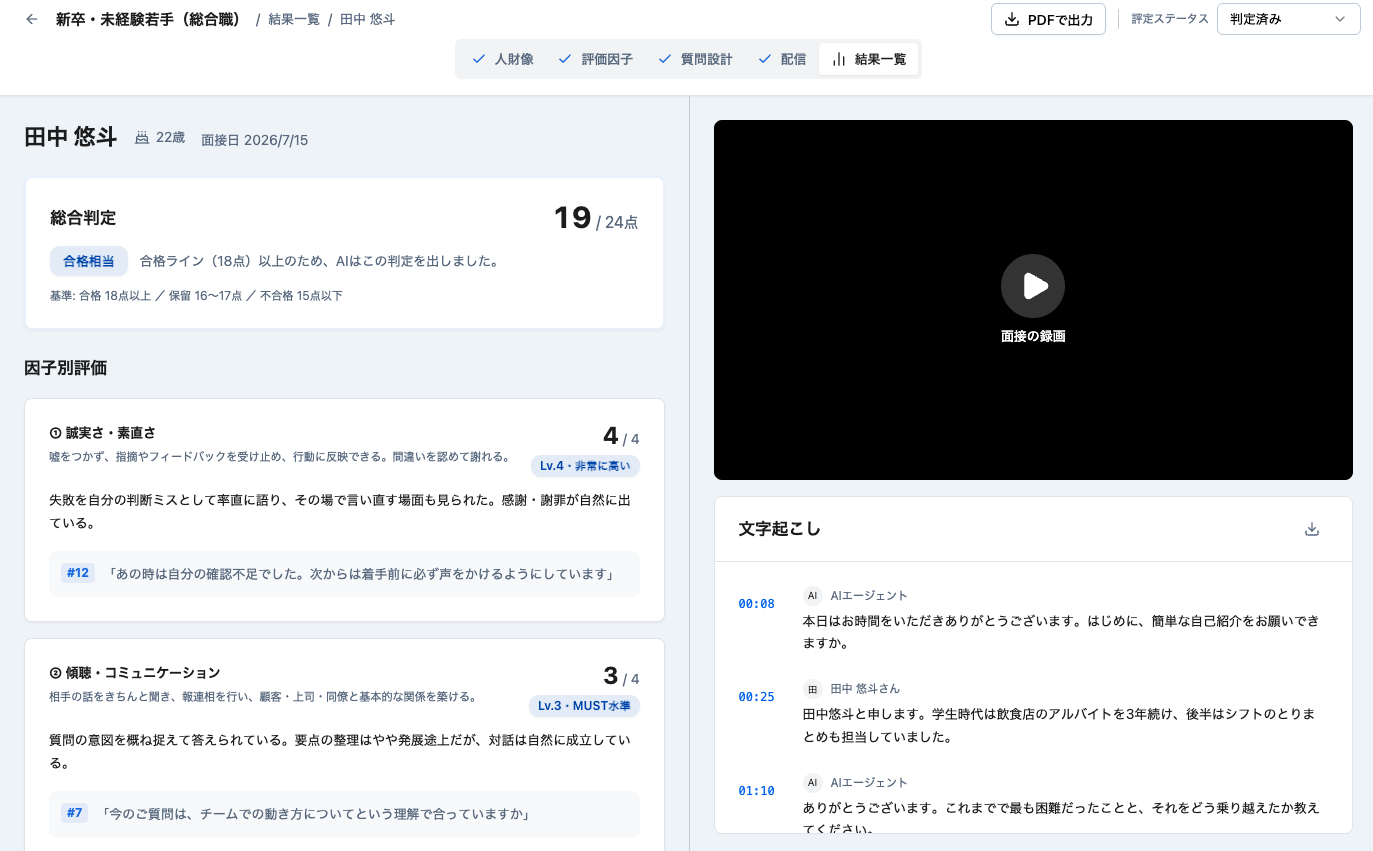The image size is (1373, 851).
Task: Go back using the left arrow icon
Action: pos(32,19)
